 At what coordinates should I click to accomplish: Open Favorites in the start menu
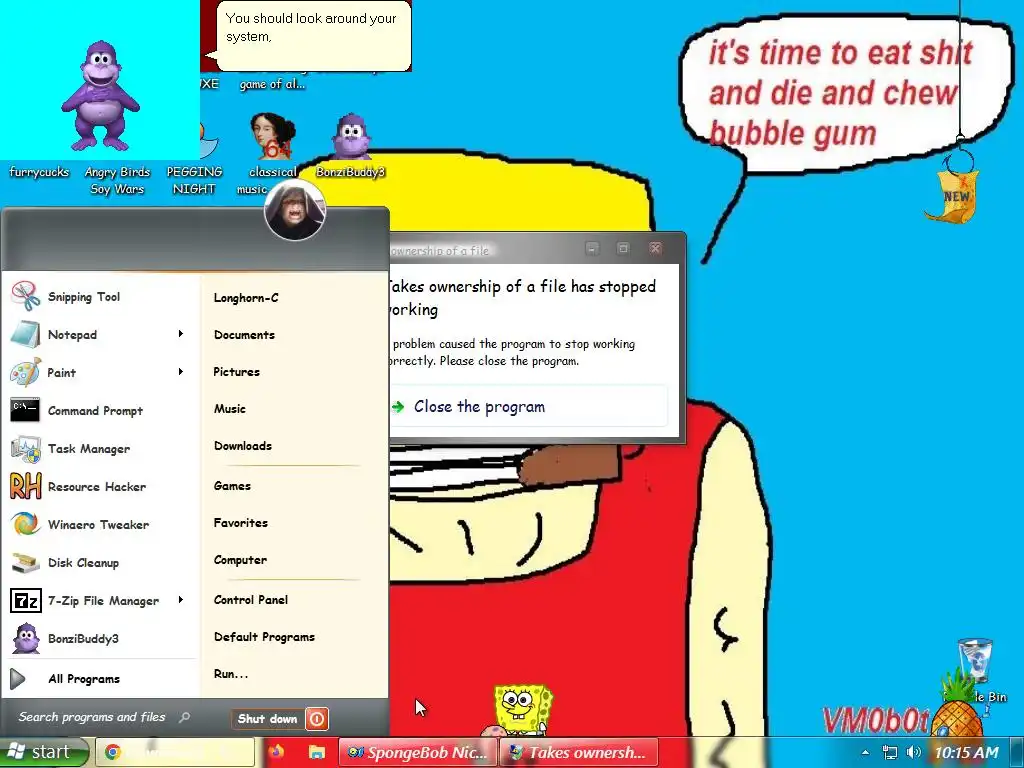pyautogui.click(x=241, y=523)
